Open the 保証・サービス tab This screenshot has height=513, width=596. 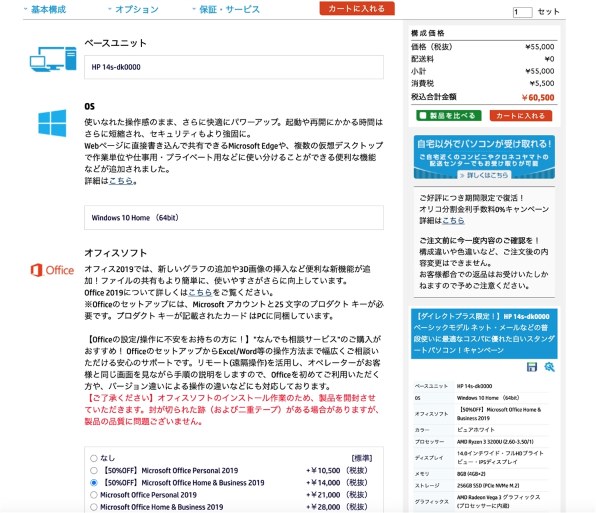coord(230,9)
